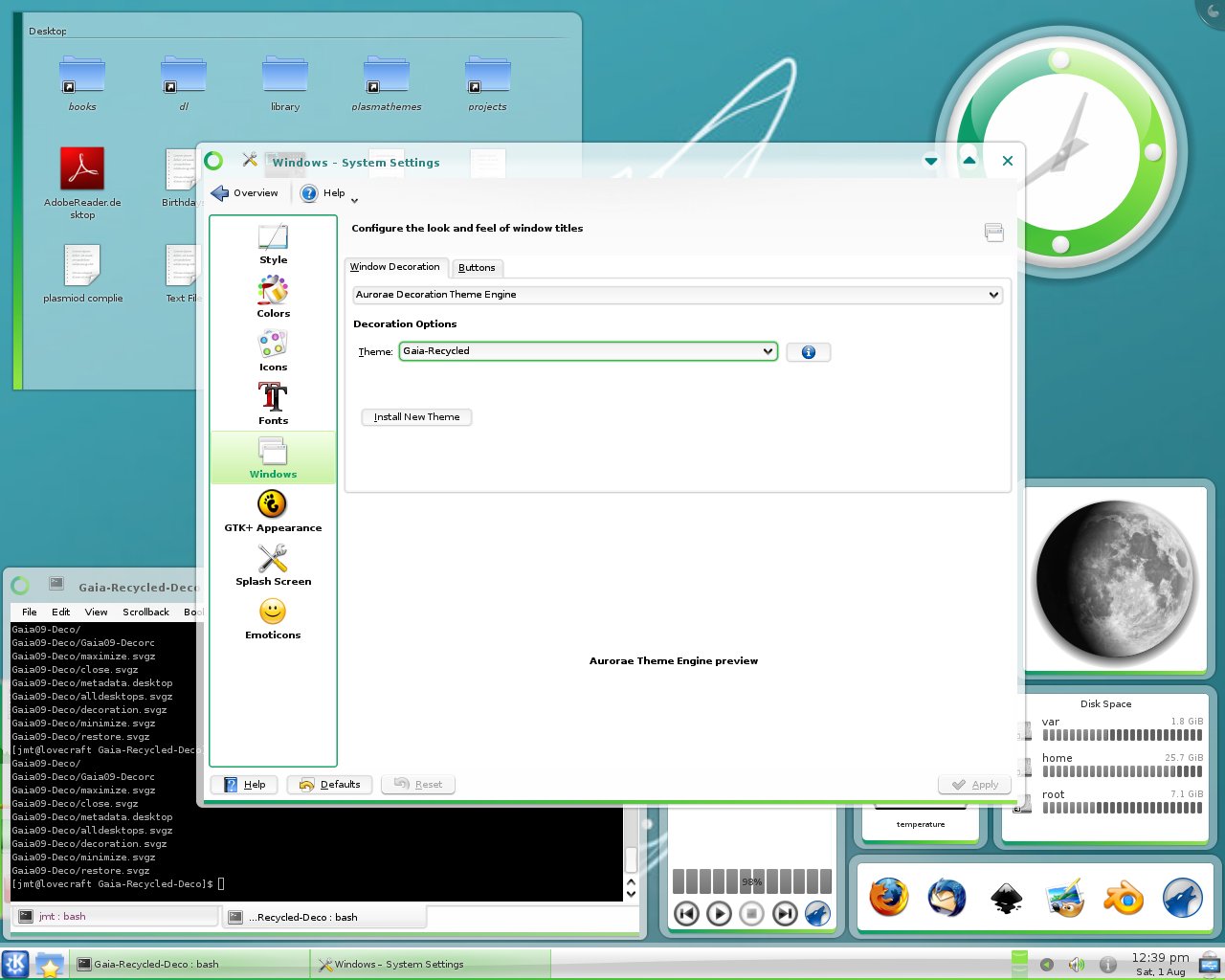Click the bottom Help button
The width and height of the screenshot is (1225, 980).
[245, 785]
